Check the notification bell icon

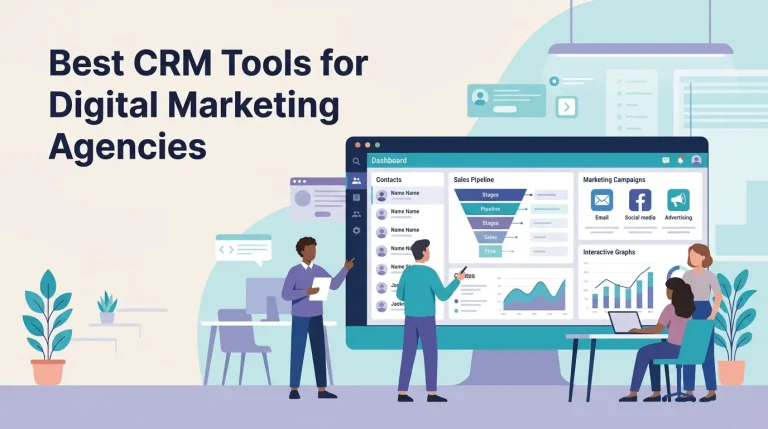point(680,160)
